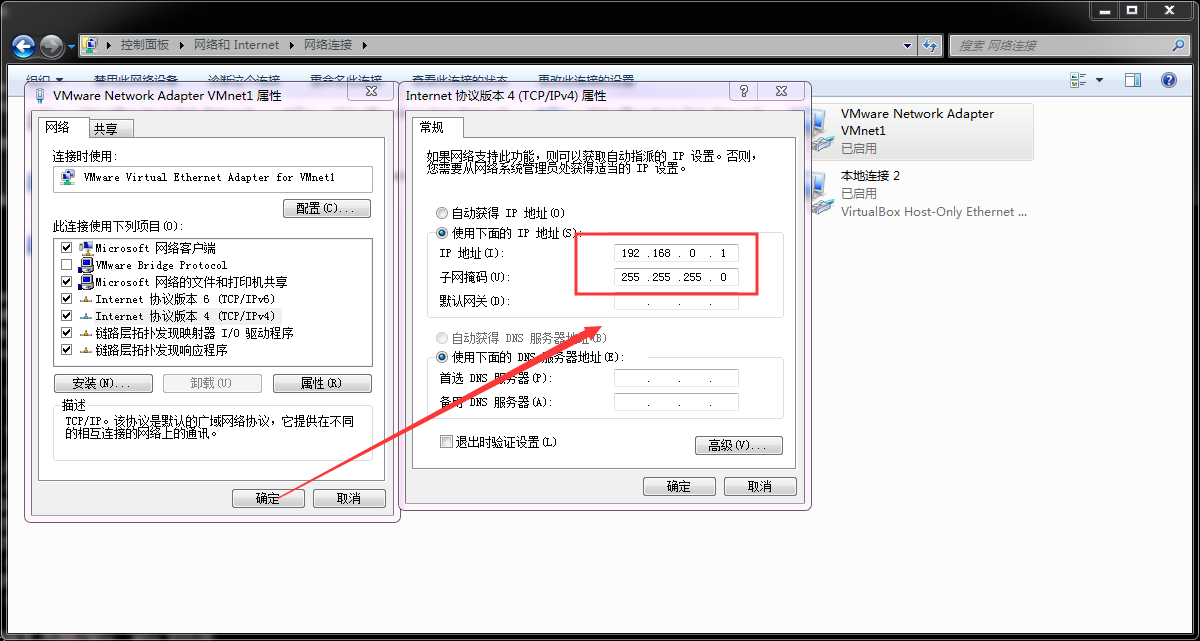Click 网络和 Internet in the breadcrumb
1200x641 pixels.
(x=236, y=45)
